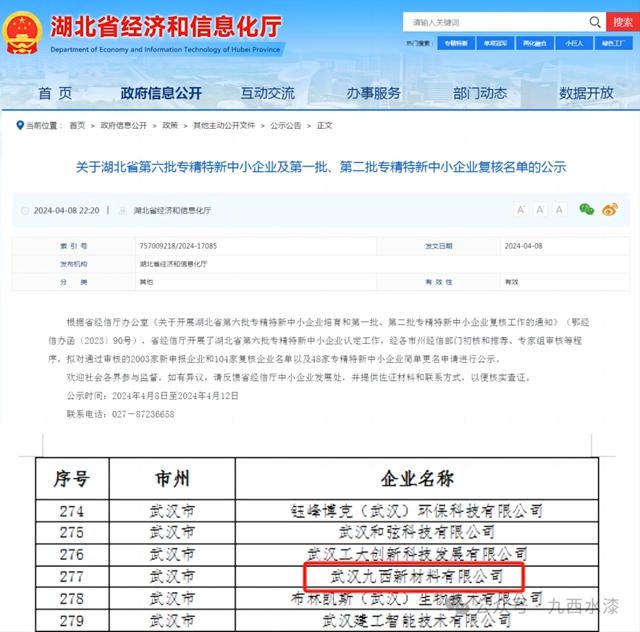This screenshot has height=632, width=640.
Task: Open the 首页 navigation tab
Action: coord(55,93)
